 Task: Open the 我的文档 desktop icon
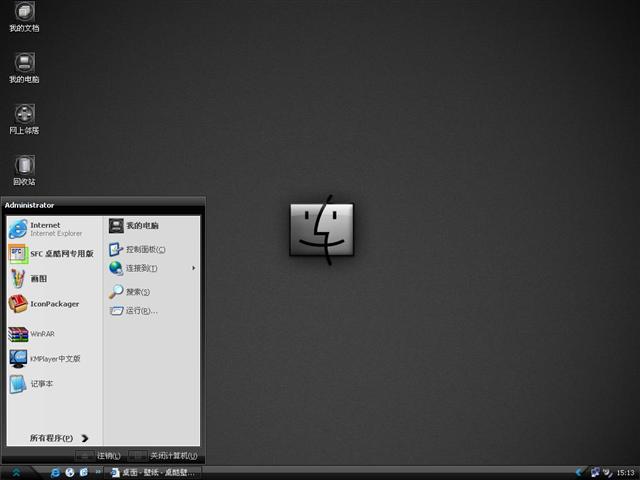pyautogui.click(x=24, y=16)
